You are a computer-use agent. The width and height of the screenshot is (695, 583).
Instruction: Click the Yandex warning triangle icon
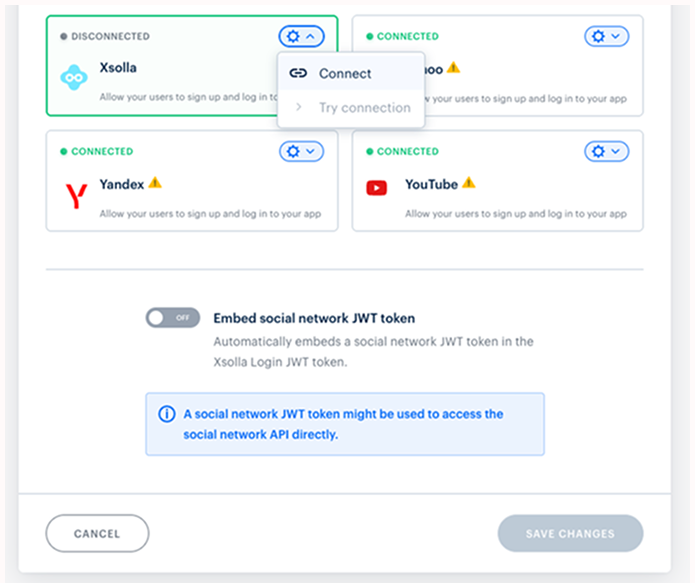pyautogui.click(x=155, y=182)
